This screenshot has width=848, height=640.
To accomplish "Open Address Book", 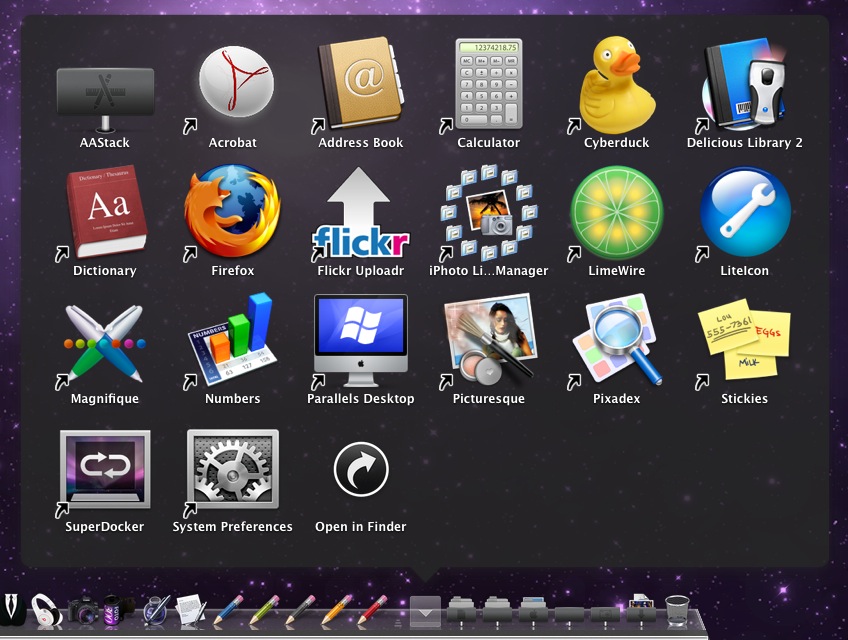I will pyautogui.click(x=361, y=83).
